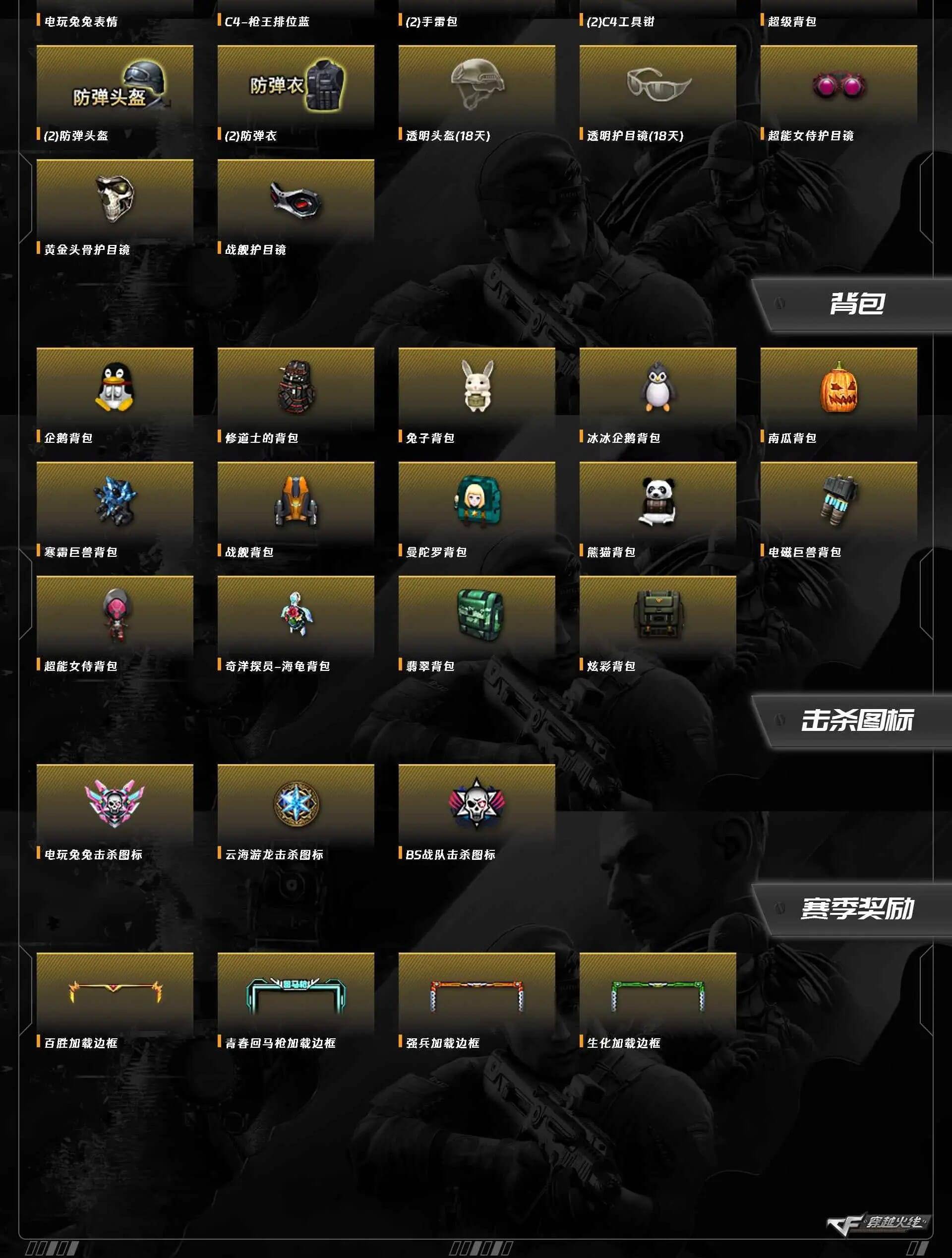Click the (2)防弹头盔 helmet item

click(x=115, y=85)
